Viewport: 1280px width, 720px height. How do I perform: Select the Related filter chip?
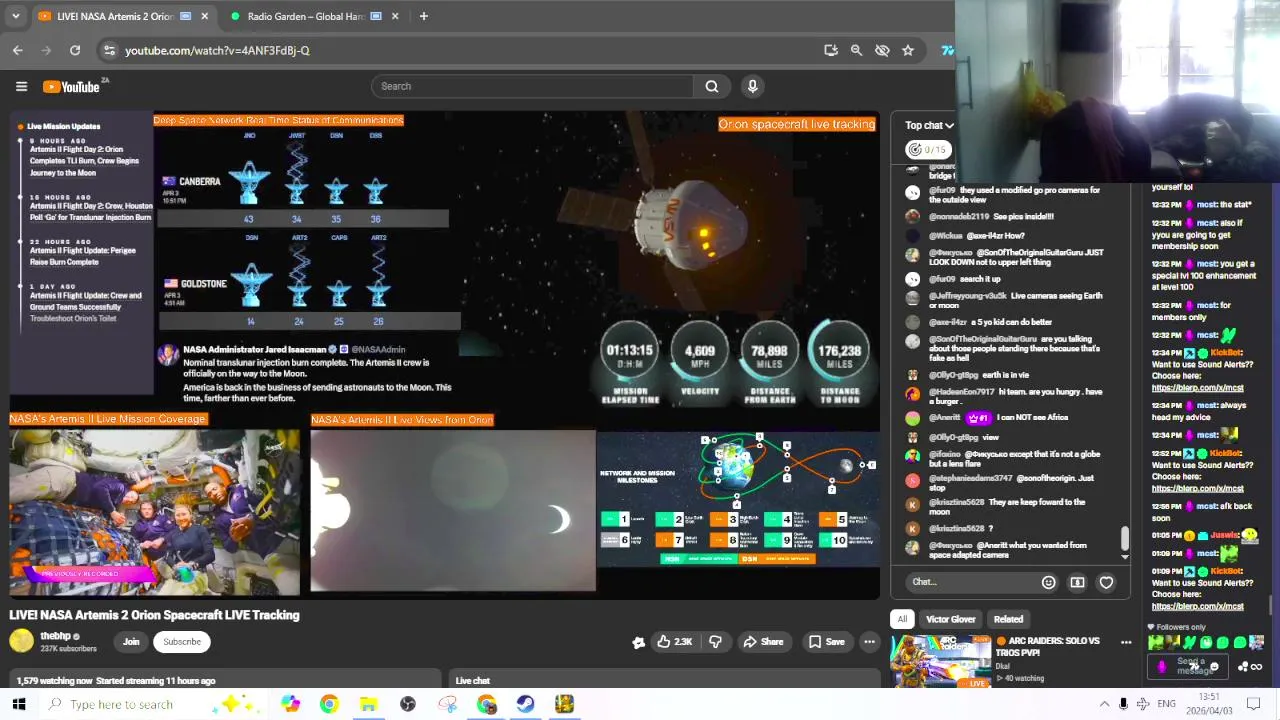1008,619
